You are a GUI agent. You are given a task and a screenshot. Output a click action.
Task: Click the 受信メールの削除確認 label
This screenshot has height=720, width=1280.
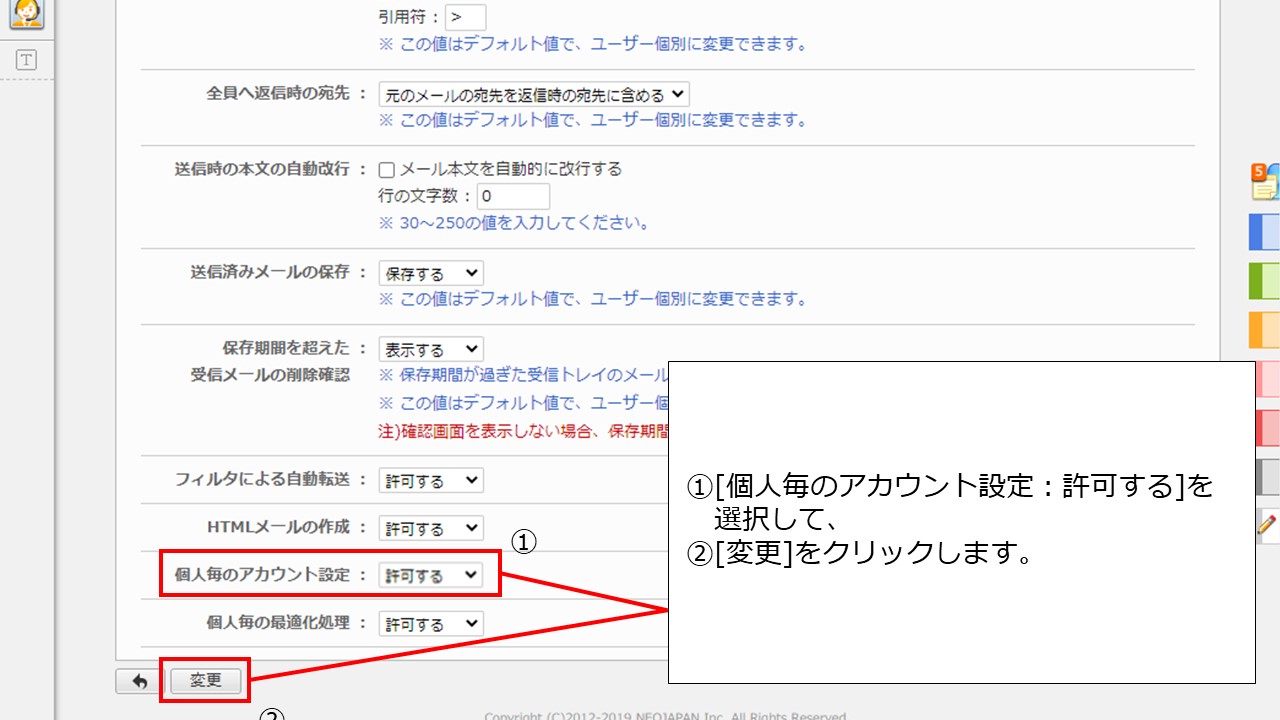[270, 374]
